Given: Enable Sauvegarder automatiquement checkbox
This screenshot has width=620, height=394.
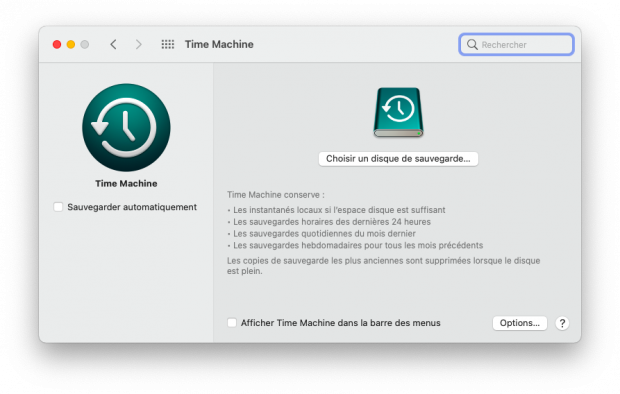Looking at the screenshot, I should tap(58, 207).
